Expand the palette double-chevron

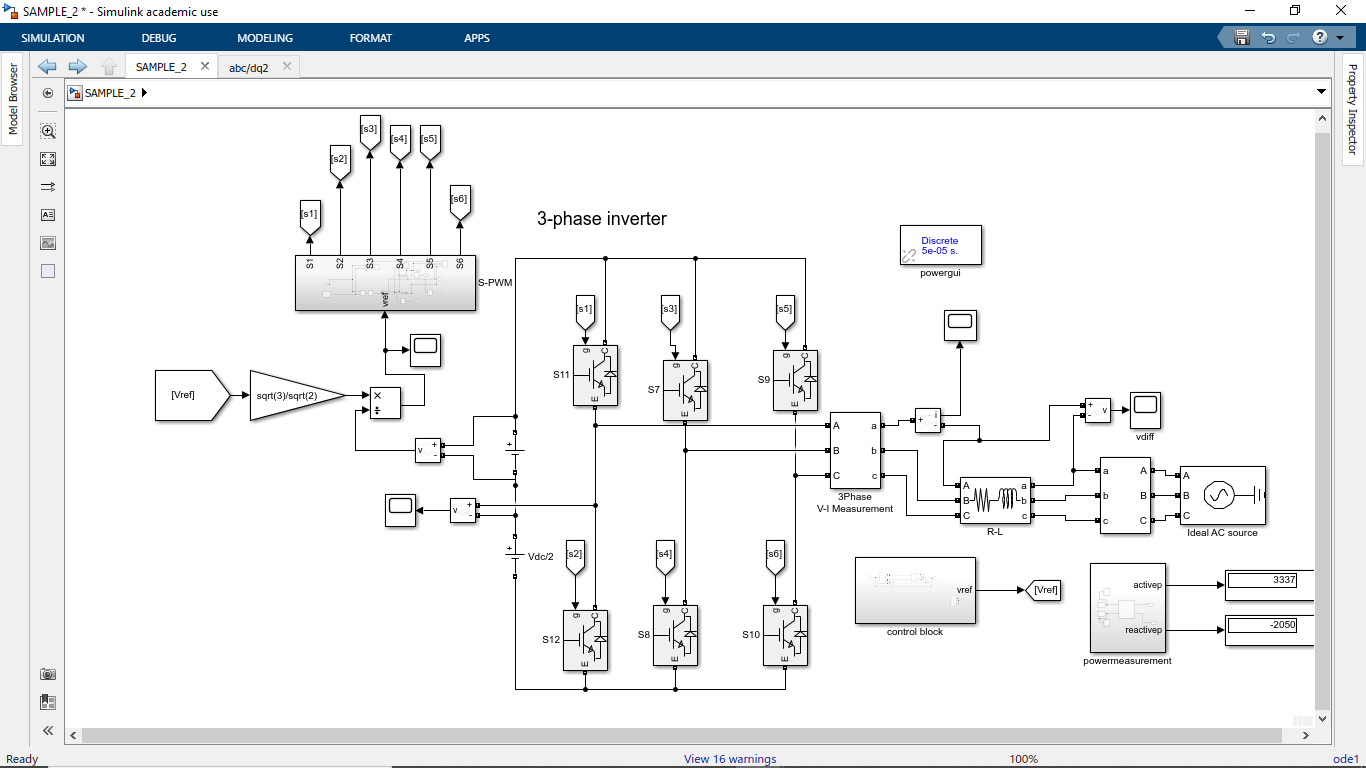[x=47, y=731]
